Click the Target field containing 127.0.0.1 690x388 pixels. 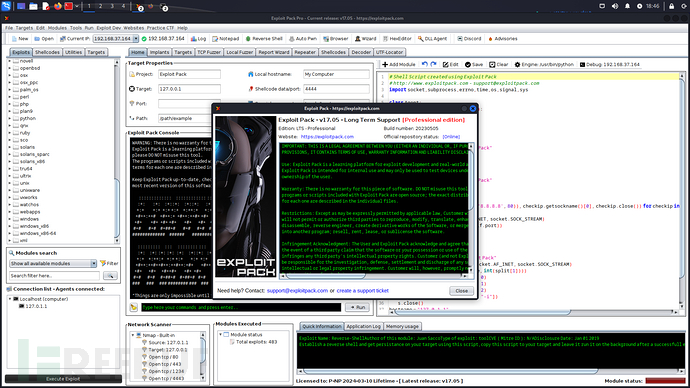(189, 89)
